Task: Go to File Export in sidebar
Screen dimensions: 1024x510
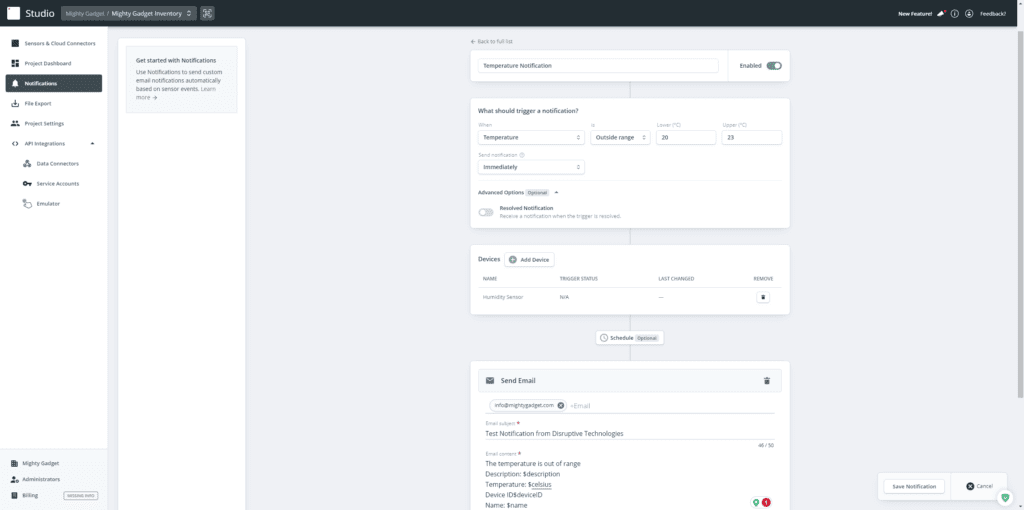Action: [40, 103]
